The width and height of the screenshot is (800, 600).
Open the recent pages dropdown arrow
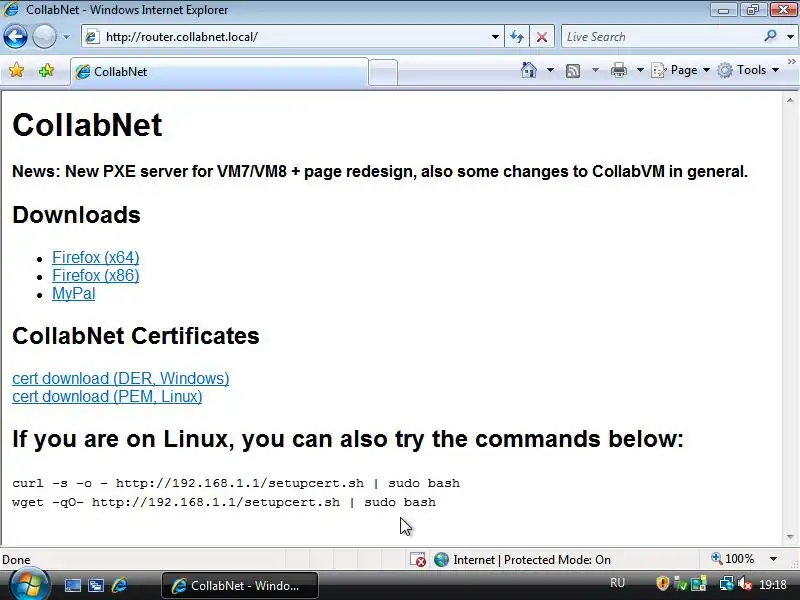(66, 37)
